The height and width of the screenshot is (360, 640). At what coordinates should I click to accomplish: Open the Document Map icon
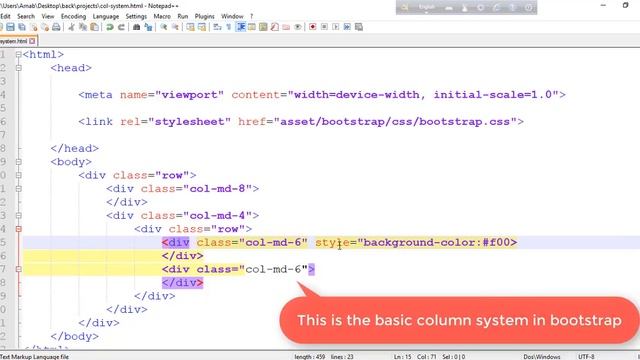coord(263,27)
